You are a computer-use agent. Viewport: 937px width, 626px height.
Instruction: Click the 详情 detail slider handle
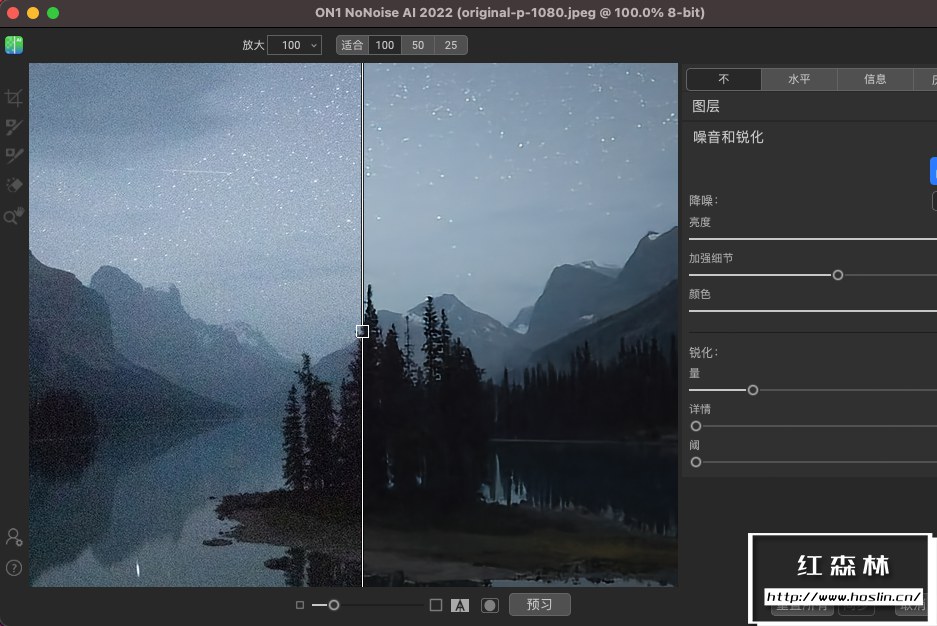tap(696, 426)
